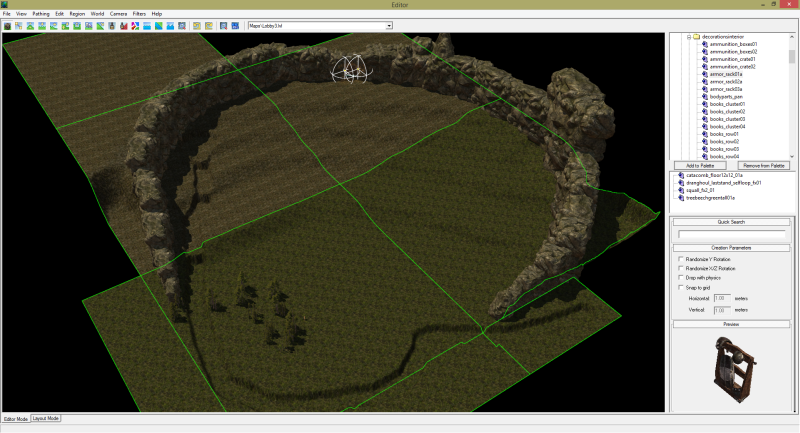Click the icon beside armor_rack01a
Screen dimensions: 800x433
(x=704, y=74)
